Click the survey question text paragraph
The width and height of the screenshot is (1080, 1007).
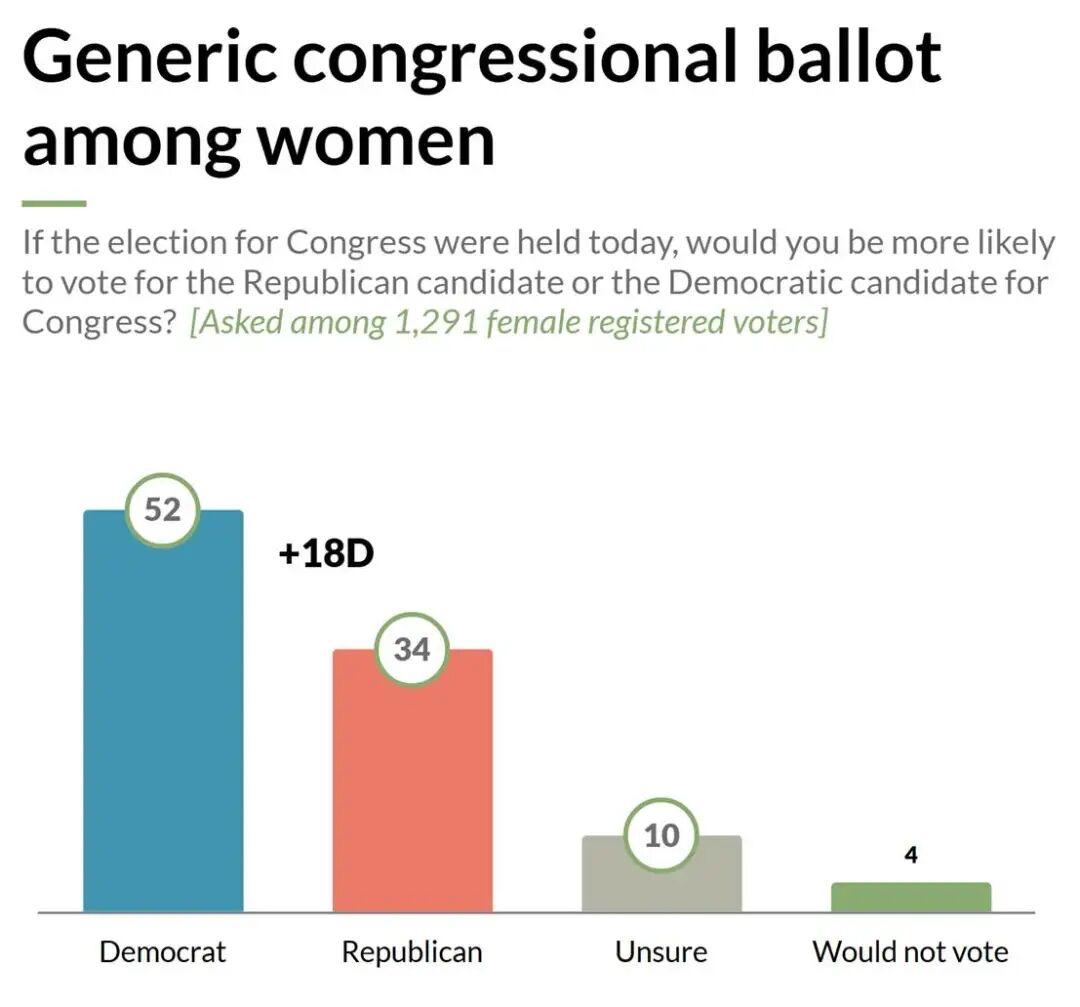pos(539,282)
